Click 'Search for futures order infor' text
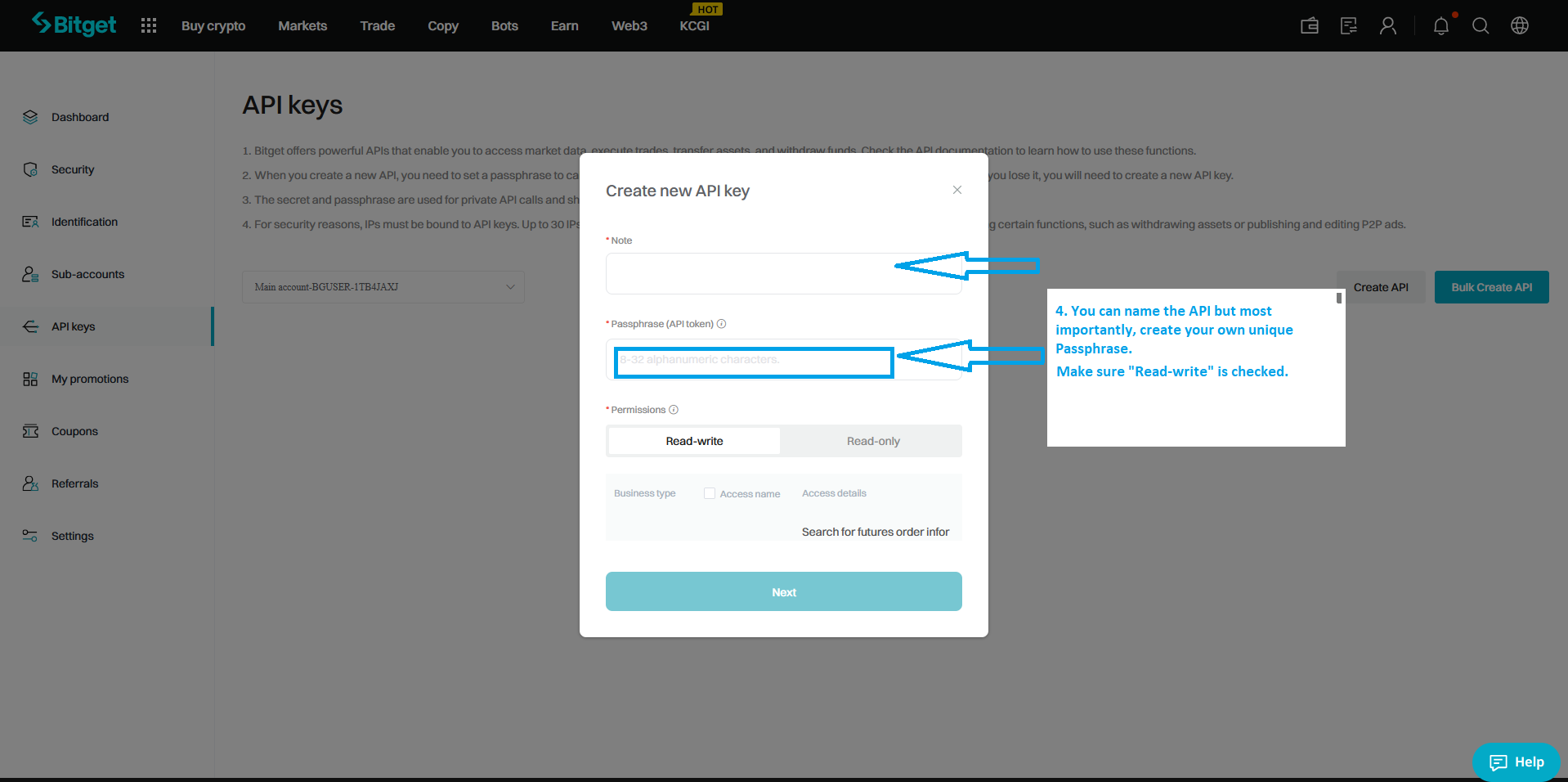 [876, 532]
